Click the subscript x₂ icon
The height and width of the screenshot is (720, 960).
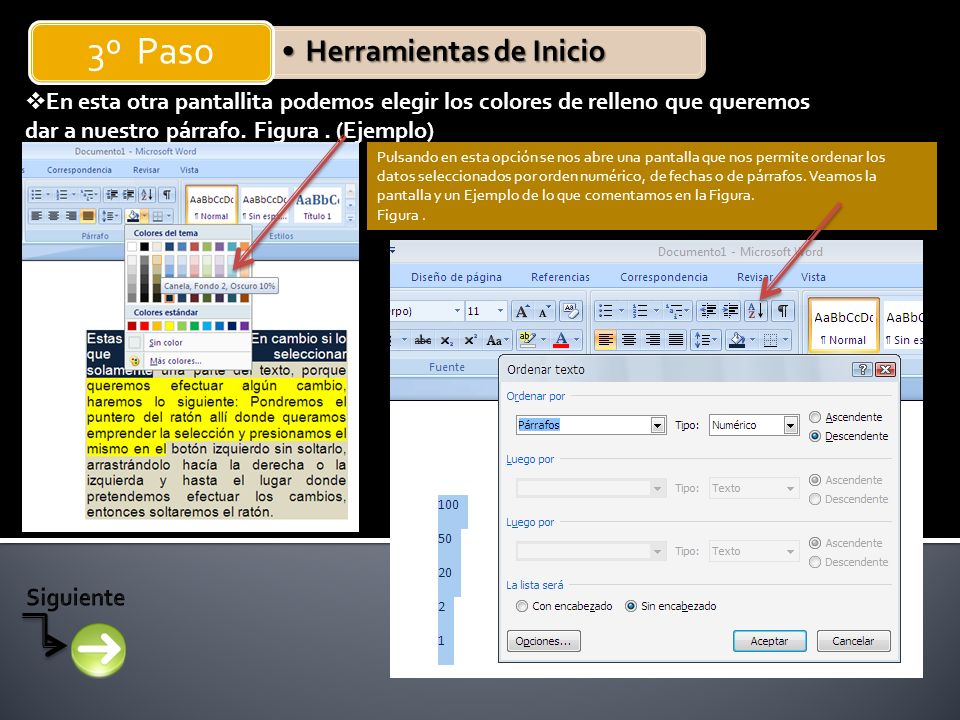click(448, 340)
